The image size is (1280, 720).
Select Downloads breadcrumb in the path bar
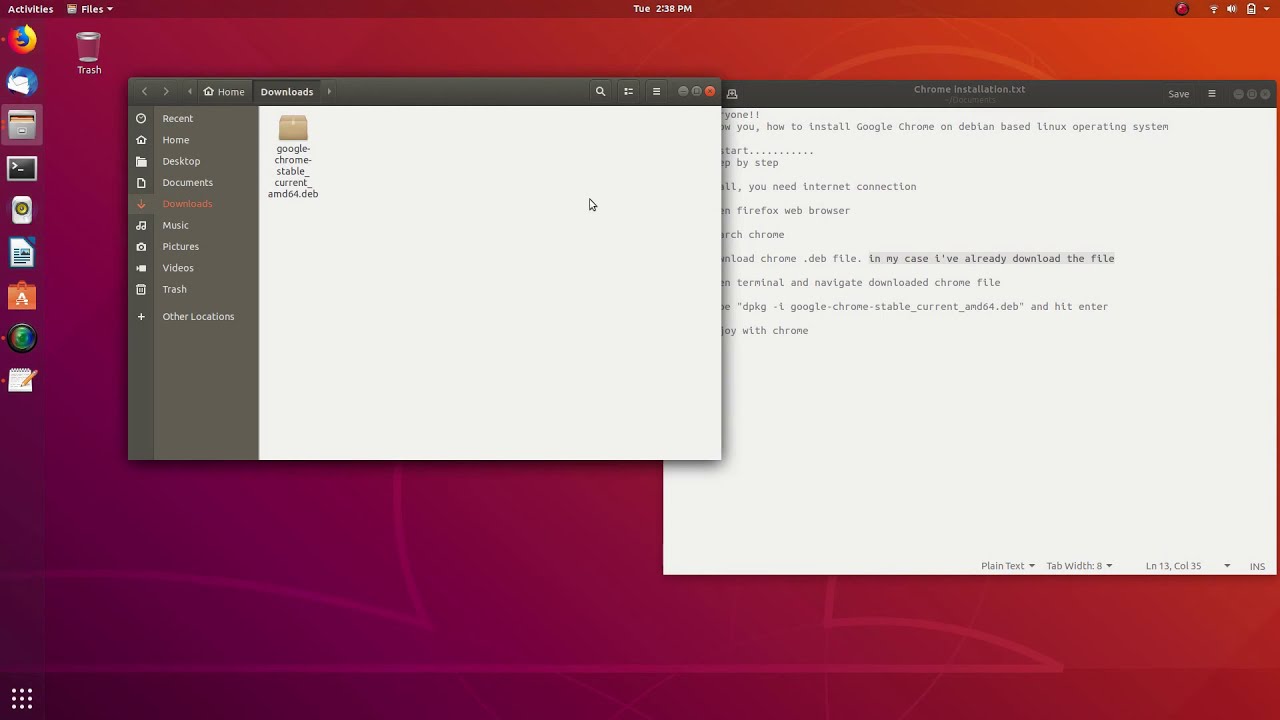coord(287,91)
